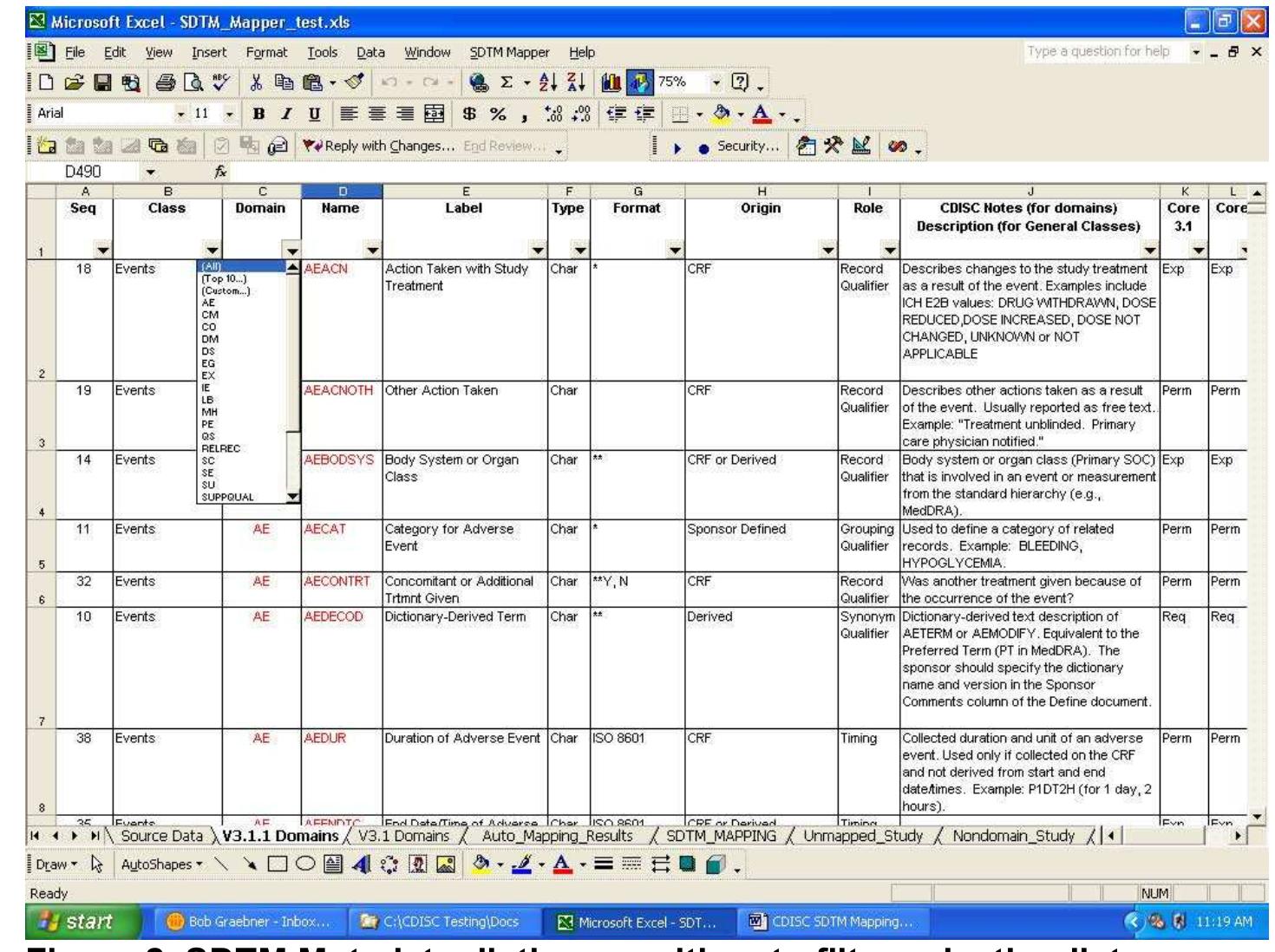Click the AutoSum sigma icon
The width and height of the screenshot is (1275, 952).
pos(507,83)
